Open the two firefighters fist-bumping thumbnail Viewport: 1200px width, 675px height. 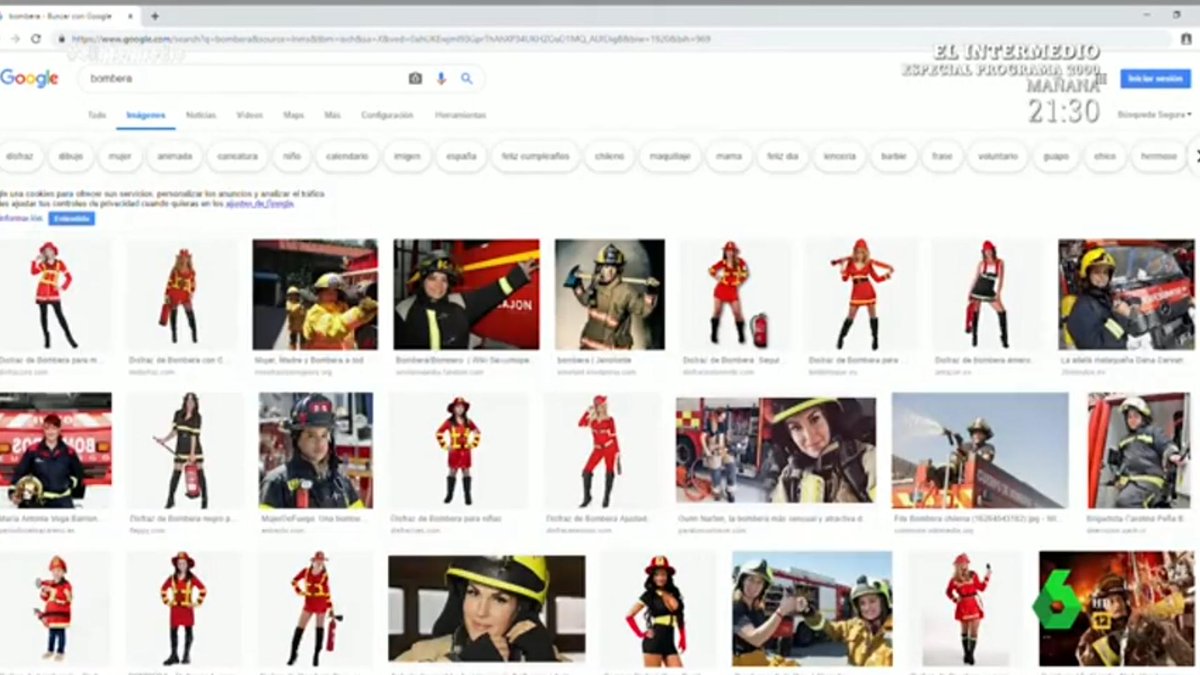(x=812, y=609)
